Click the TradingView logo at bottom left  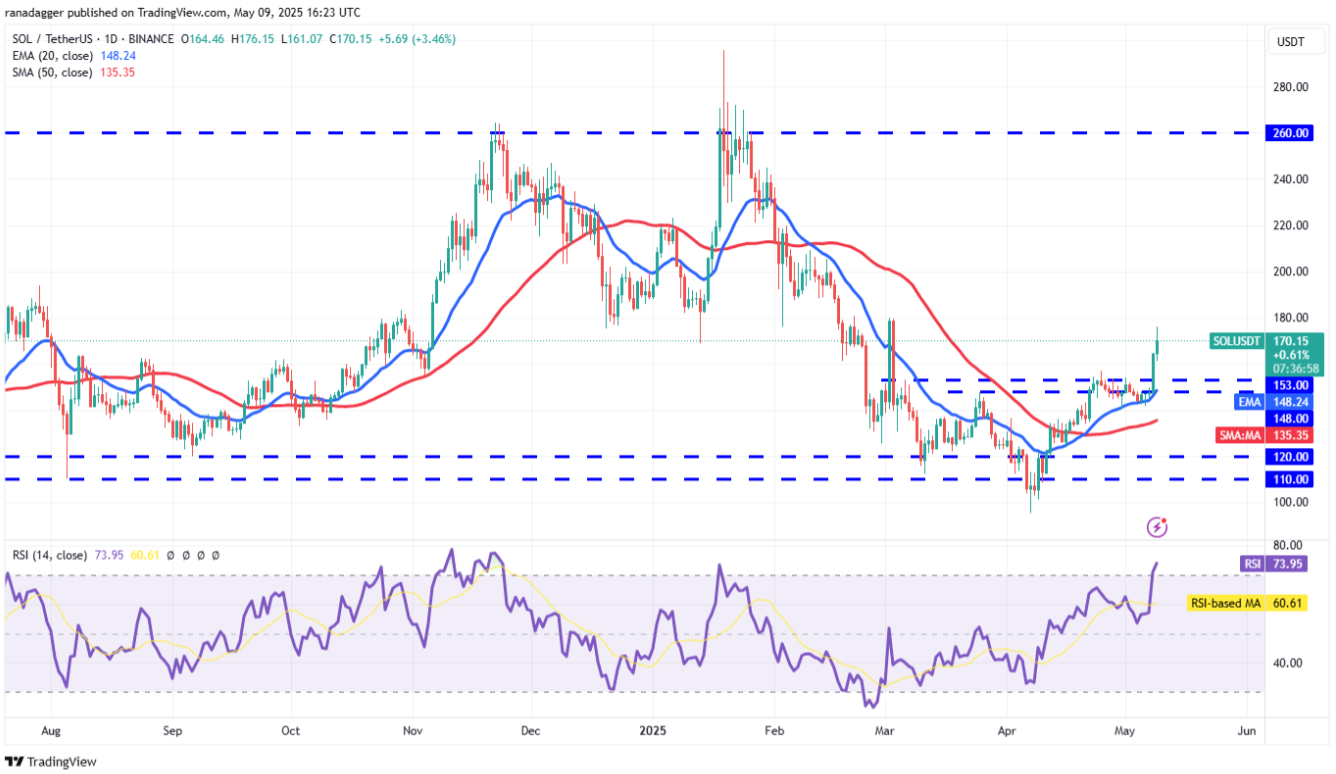tap(51, 761)
